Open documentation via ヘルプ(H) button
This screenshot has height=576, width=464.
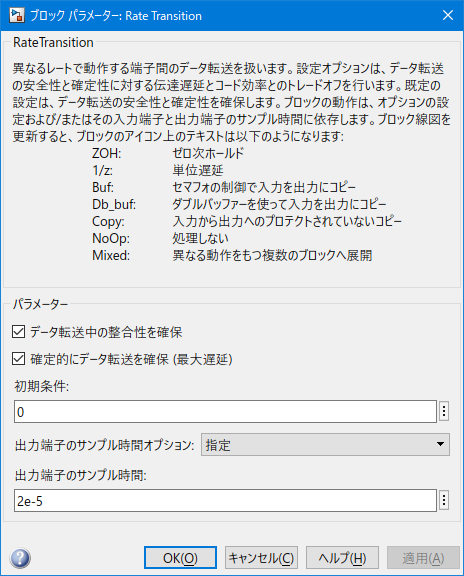[342, 558]
